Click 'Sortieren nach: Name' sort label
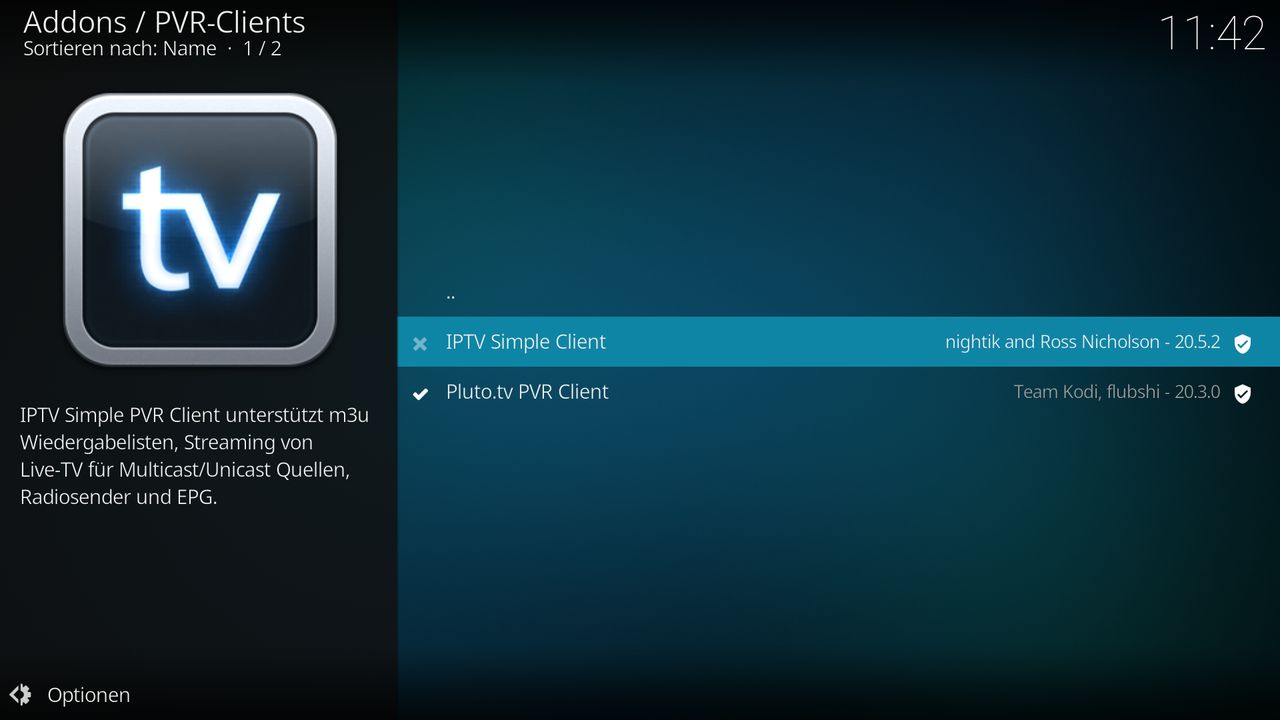The height and width of the screenshot is (720, 1280). click(x=120, y=48)
